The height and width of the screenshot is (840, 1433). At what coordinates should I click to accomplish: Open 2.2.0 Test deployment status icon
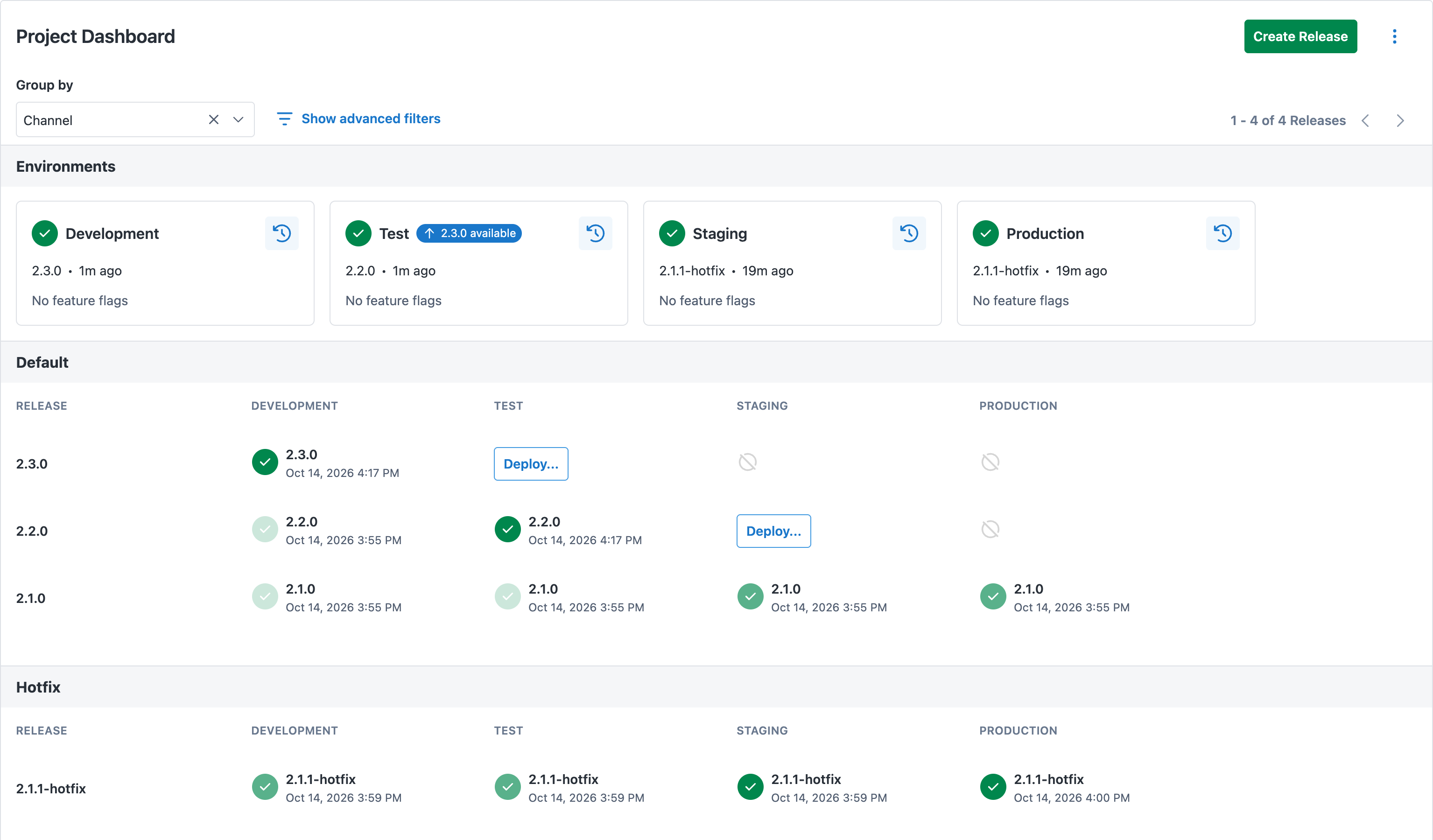pyautogui.click(x=508, y=529)
